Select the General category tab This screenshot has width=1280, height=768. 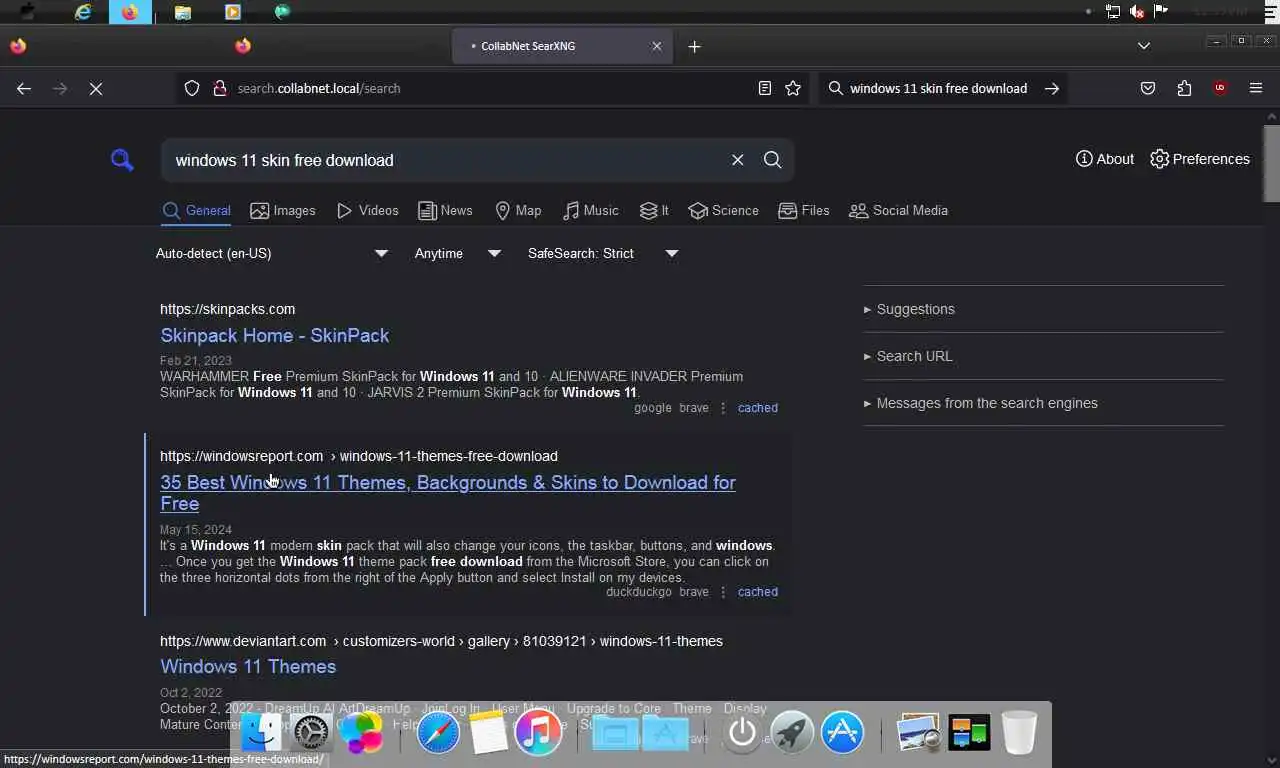(197, 210)
